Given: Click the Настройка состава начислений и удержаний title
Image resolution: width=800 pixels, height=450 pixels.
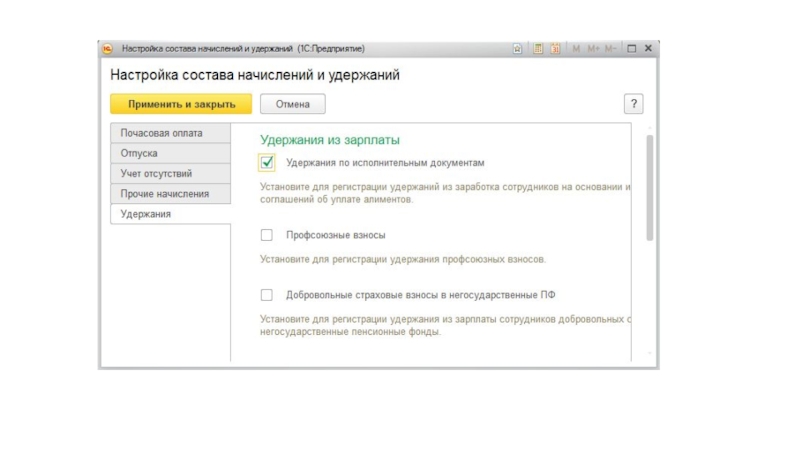Looking at the screenshot, I should [x=255, y=75].
